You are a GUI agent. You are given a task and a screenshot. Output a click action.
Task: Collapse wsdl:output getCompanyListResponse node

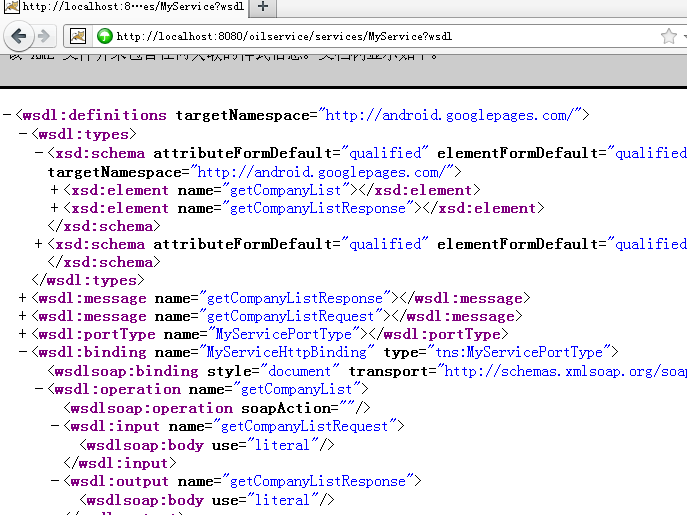[x=55, y=481]
